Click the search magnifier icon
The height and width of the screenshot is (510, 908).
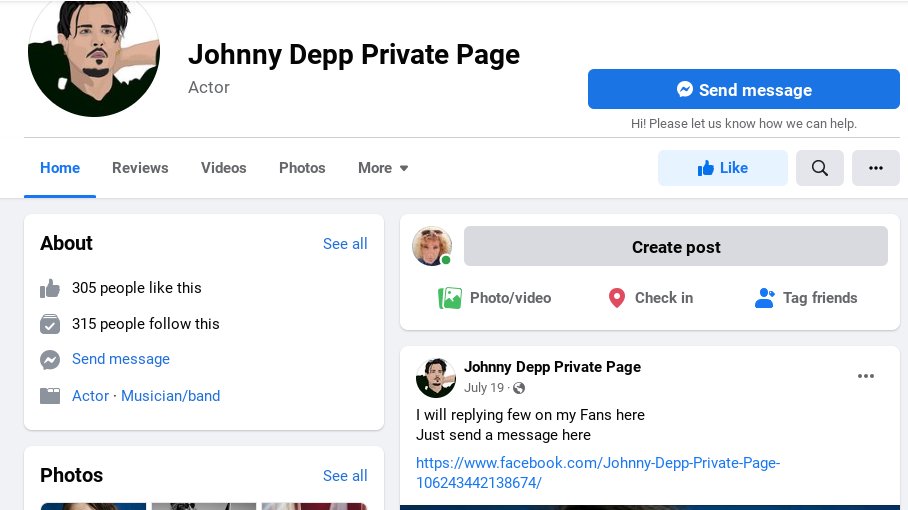[819, 168]
